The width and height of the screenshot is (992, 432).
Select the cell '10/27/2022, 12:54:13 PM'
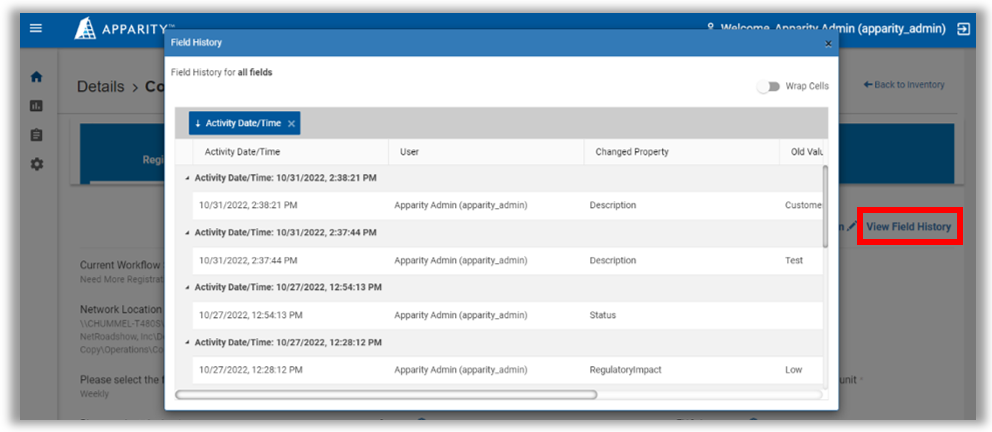click(x=290, y=315)
